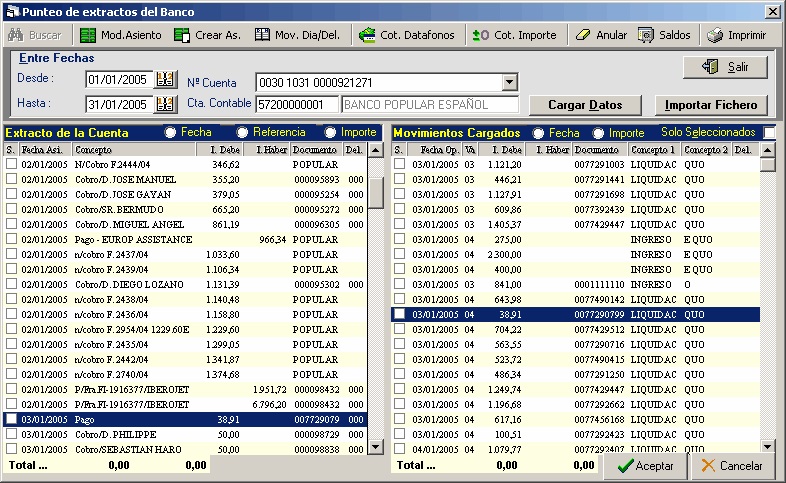786x483 pixels.
Task: Dismiss using the Cancelar label
Action: click(741, 466)
